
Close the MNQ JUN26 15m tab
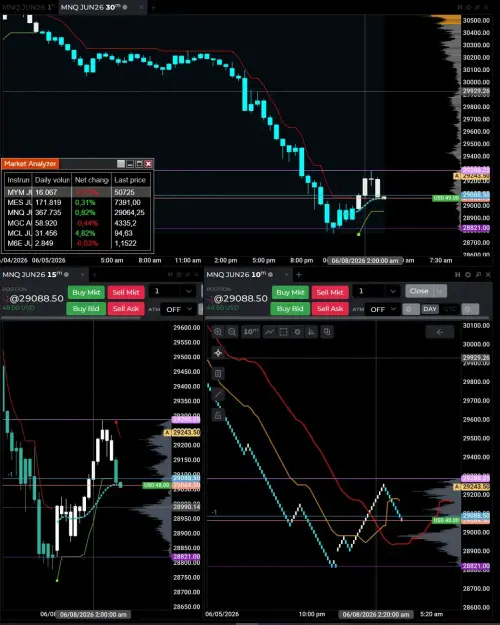(83, 274)
